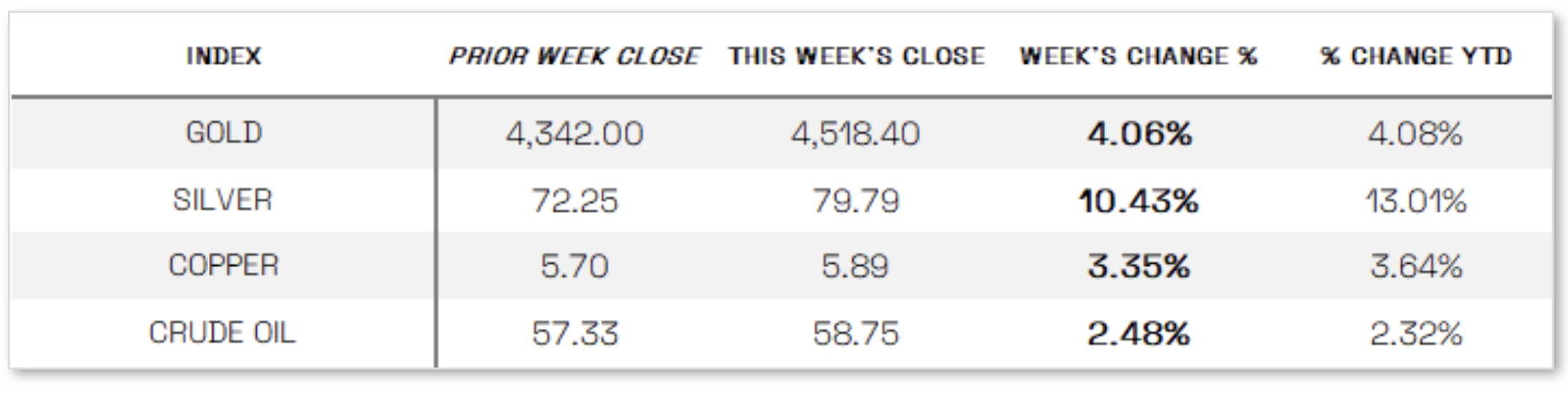Screen dimensions: 1568x393
Task: Select the COPPER row label
Action: (223, 266)
